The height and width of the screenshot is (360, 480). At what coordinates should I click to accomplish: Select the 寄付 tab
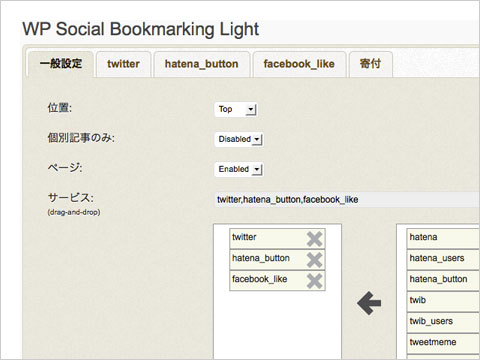(x=370, y=64)
